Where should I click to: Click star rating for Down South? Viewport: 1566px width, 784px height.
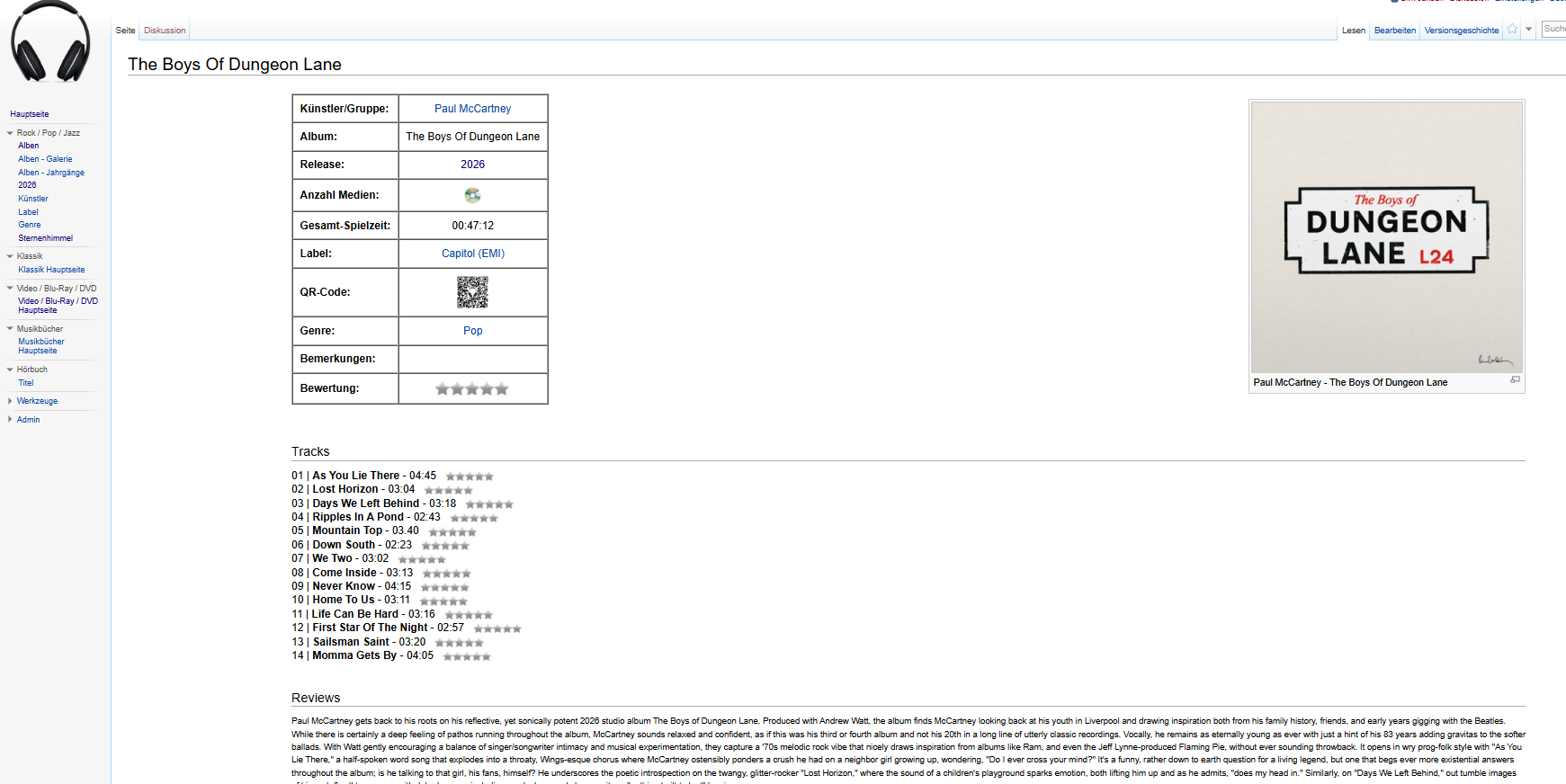445,546
